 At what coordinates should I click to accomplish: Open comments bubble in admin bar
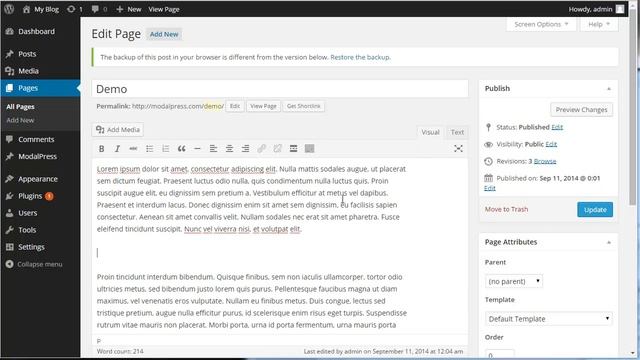pos(99,9)
